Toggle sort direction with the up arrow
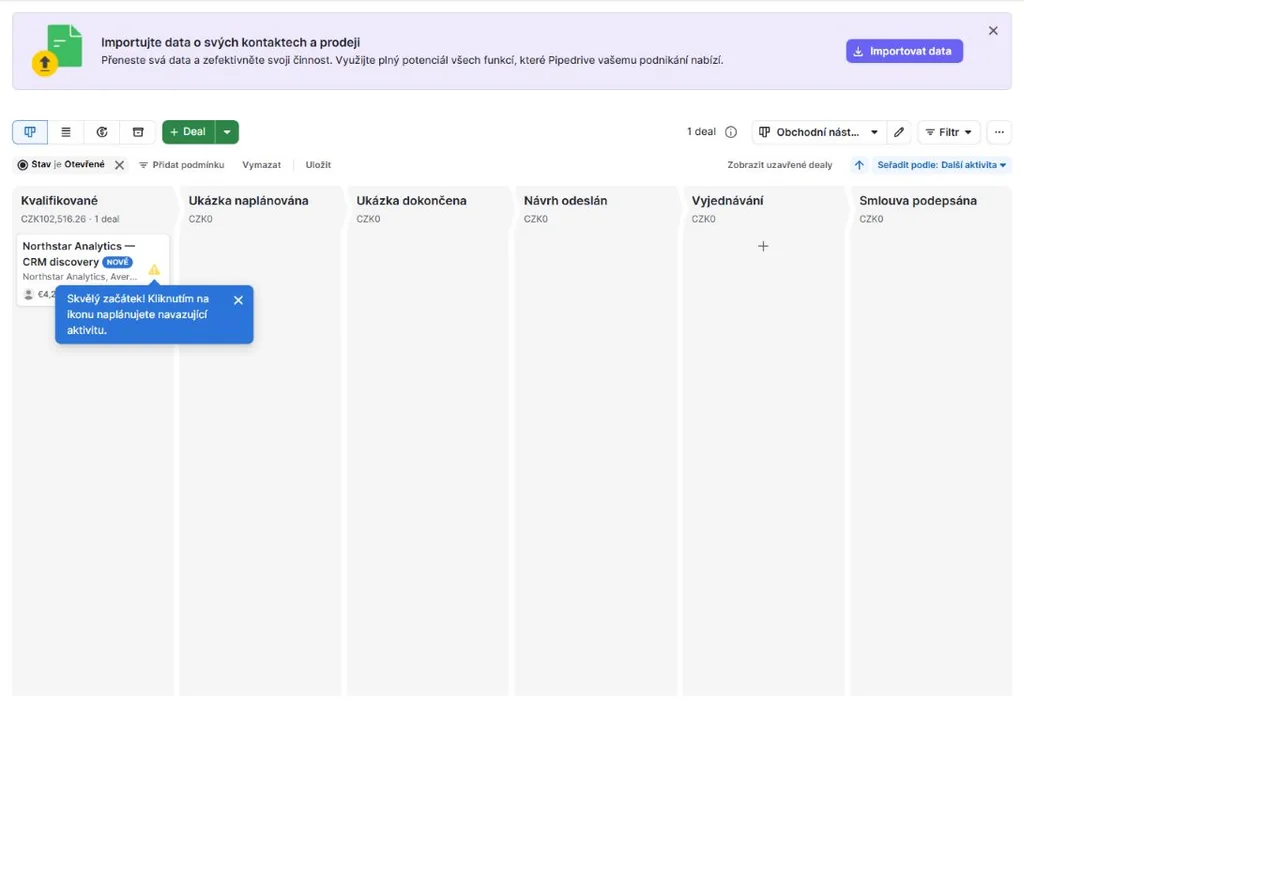 point(859,165)
